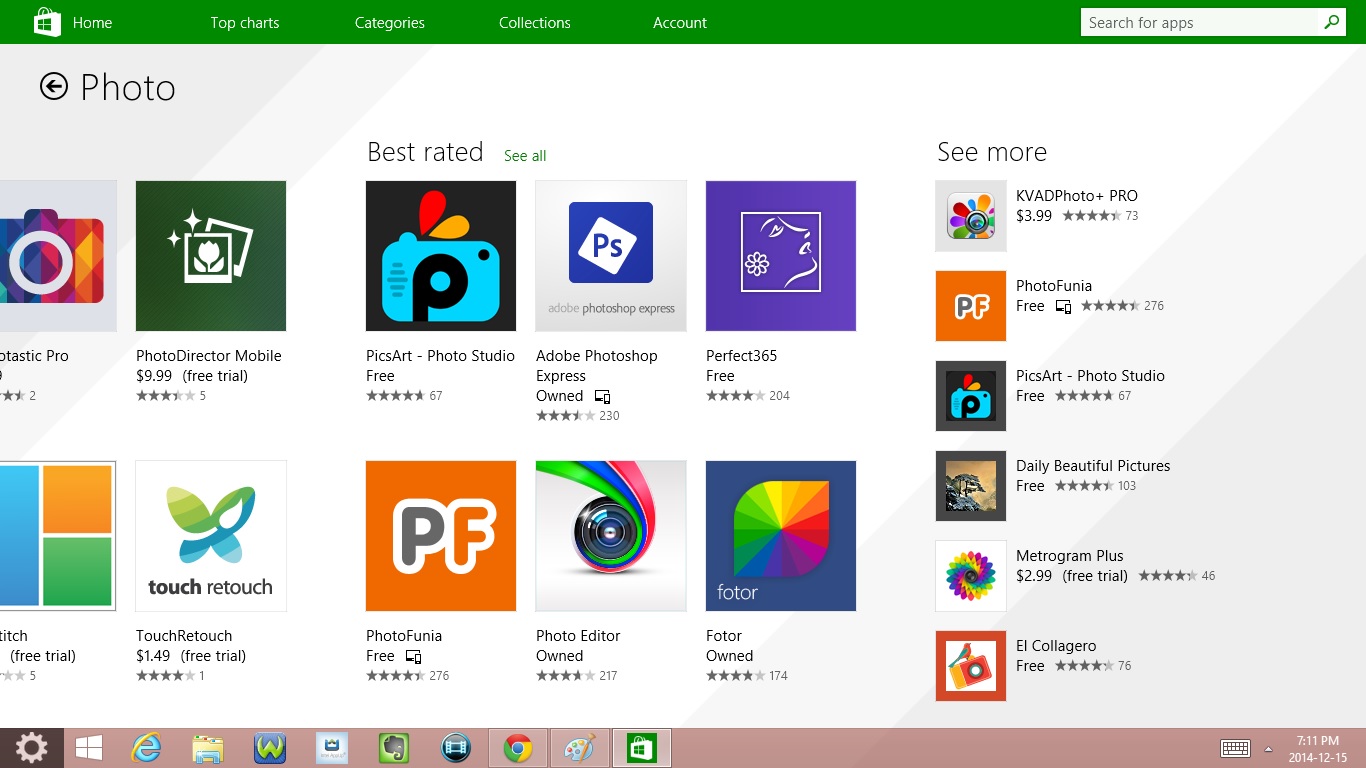Open the Fotor app tile
The image size is (1366, 768).
coord(781,536)
